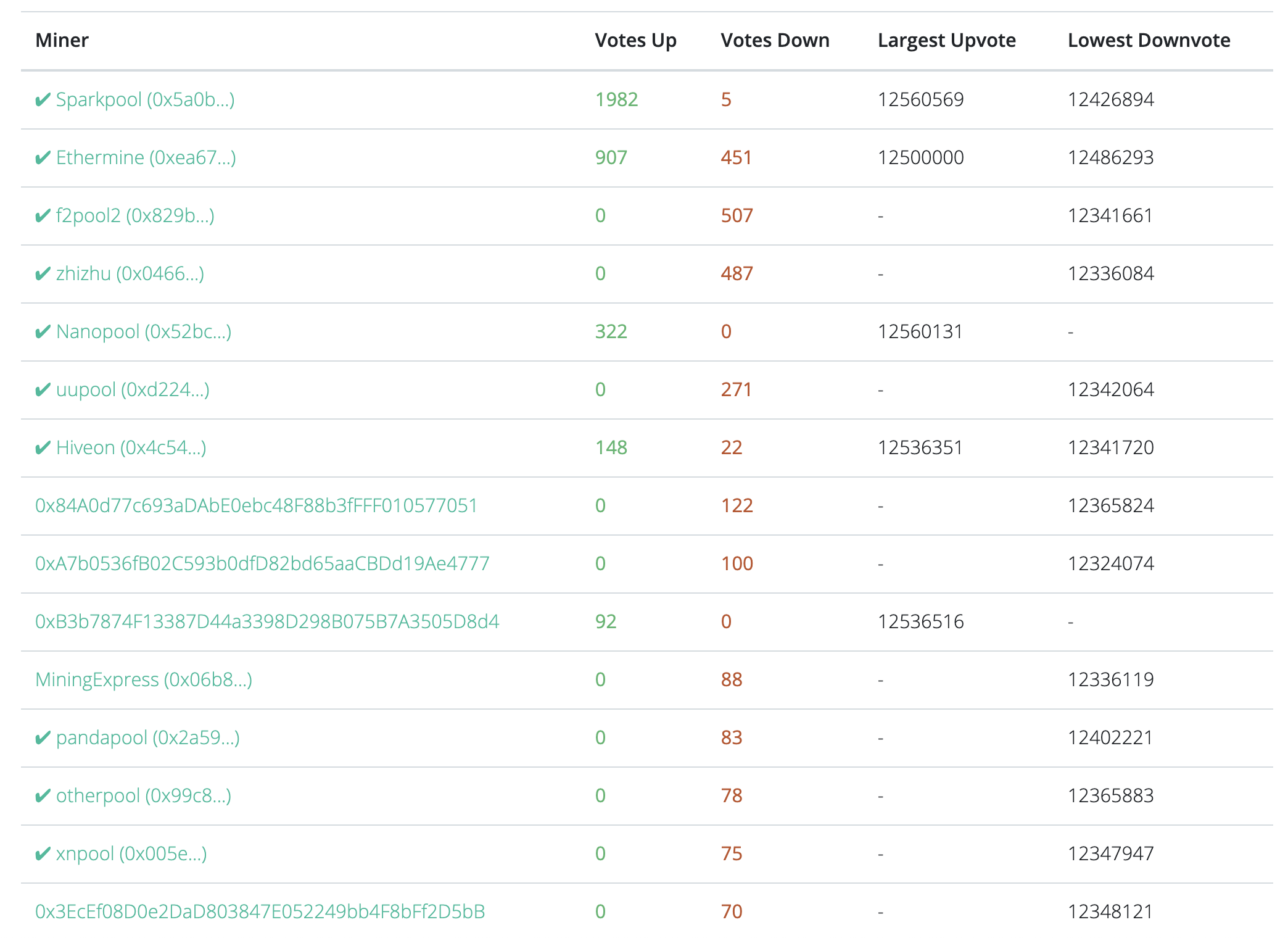Open the otherpool (0x99c8...) miner link
Image resolution: width=1288 pixels, height=938 pixels.
(x=143, y=795)
